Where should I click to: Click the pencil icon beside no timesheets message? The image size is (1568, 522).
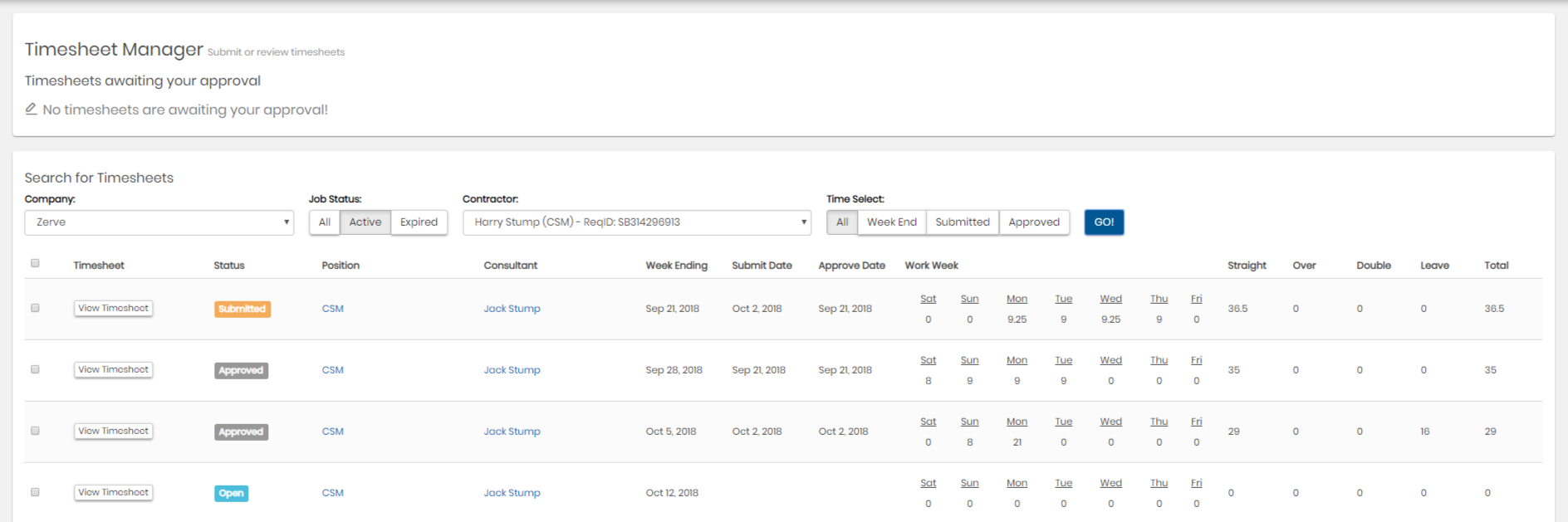[x=31, y=109]
